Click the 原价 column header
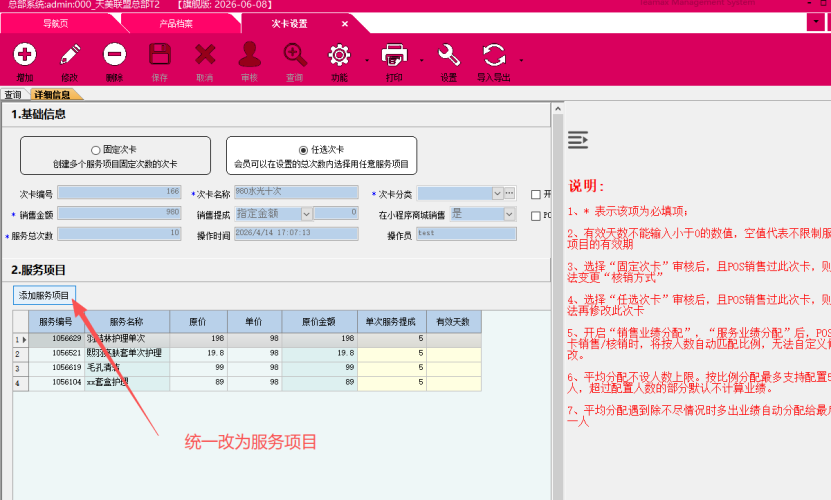831x500 pixels. (198, 322)
